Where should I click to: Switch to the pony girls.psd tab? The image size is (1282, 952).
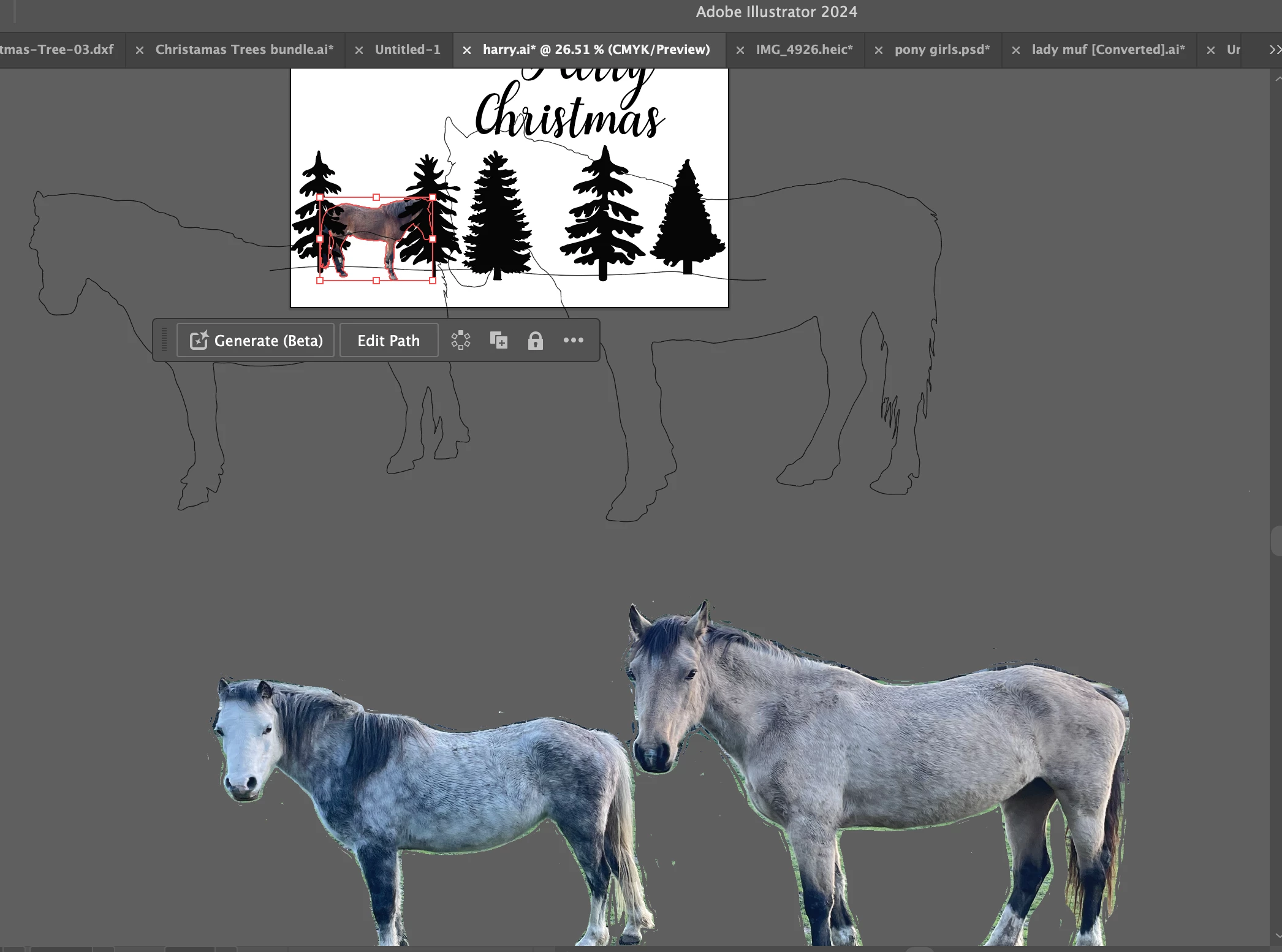942,50
